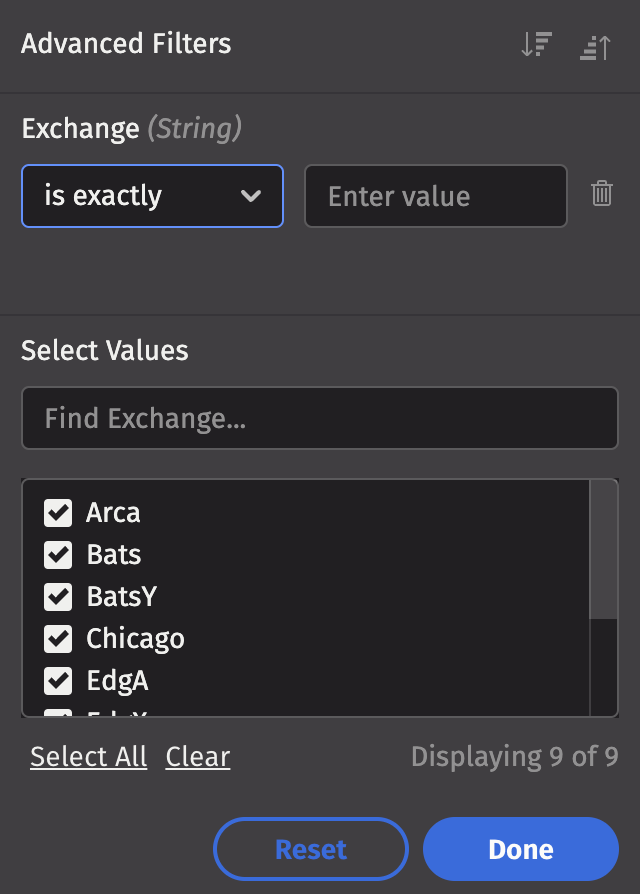Click the Select All link
This screenshot has height=894, width=640.
(x=88, y=757)
